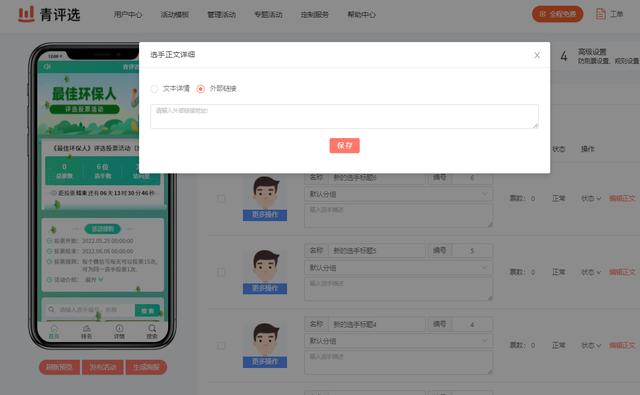This screenshot has width=640, height=395.
Task: Expand 活动介绍 chevron in phone preview
Action: [x=101, y=280]
